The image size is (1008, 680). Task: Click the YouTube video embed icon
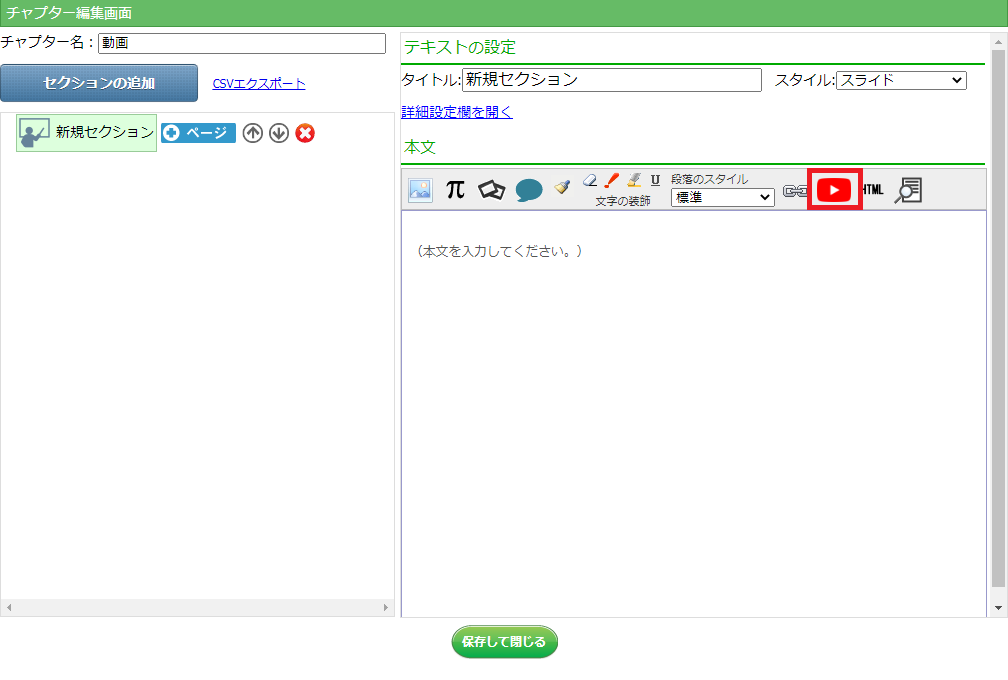(834, 190)
